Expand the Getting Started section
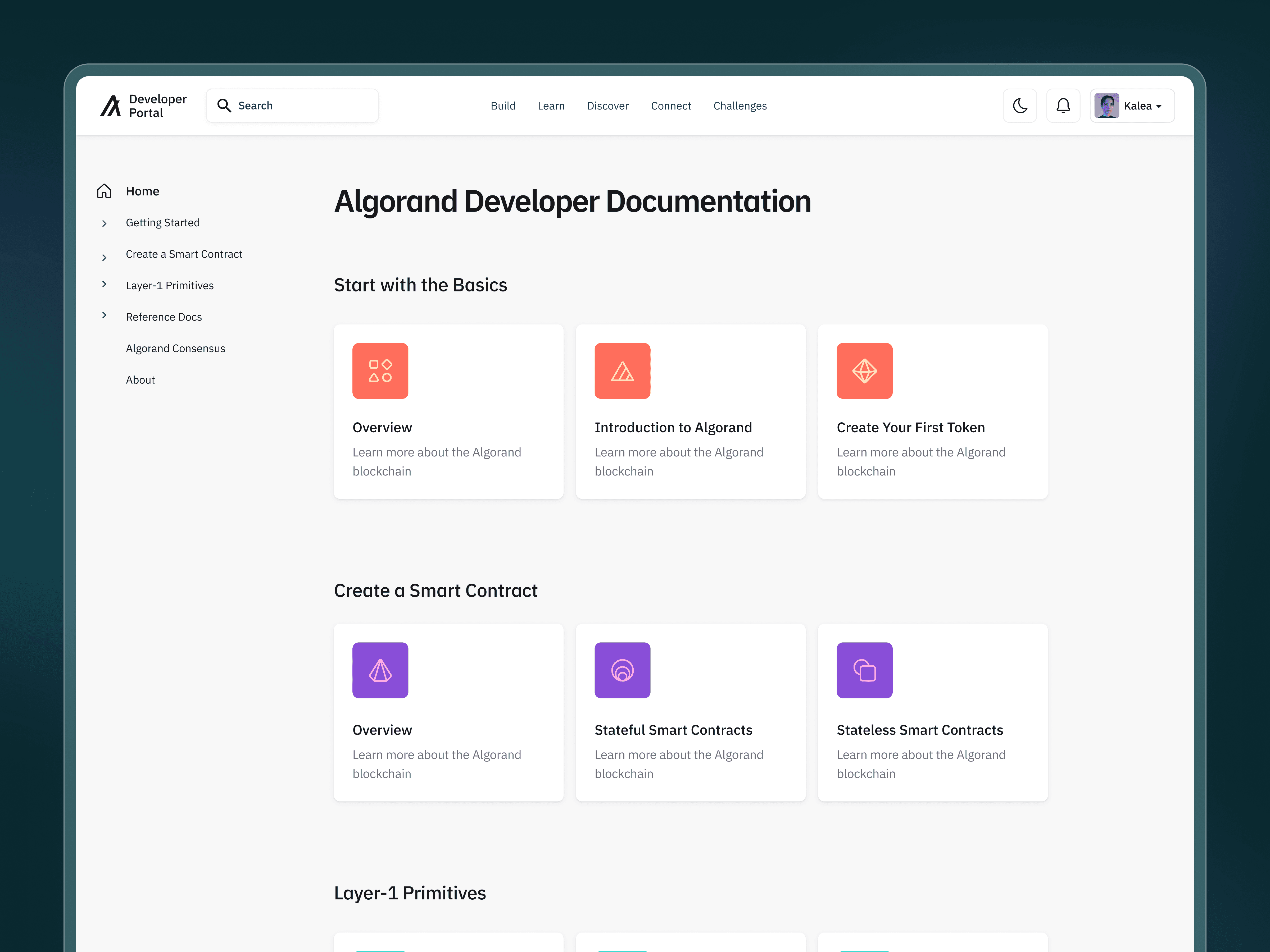The image size is (1270, 952). [x=104, y=223]
